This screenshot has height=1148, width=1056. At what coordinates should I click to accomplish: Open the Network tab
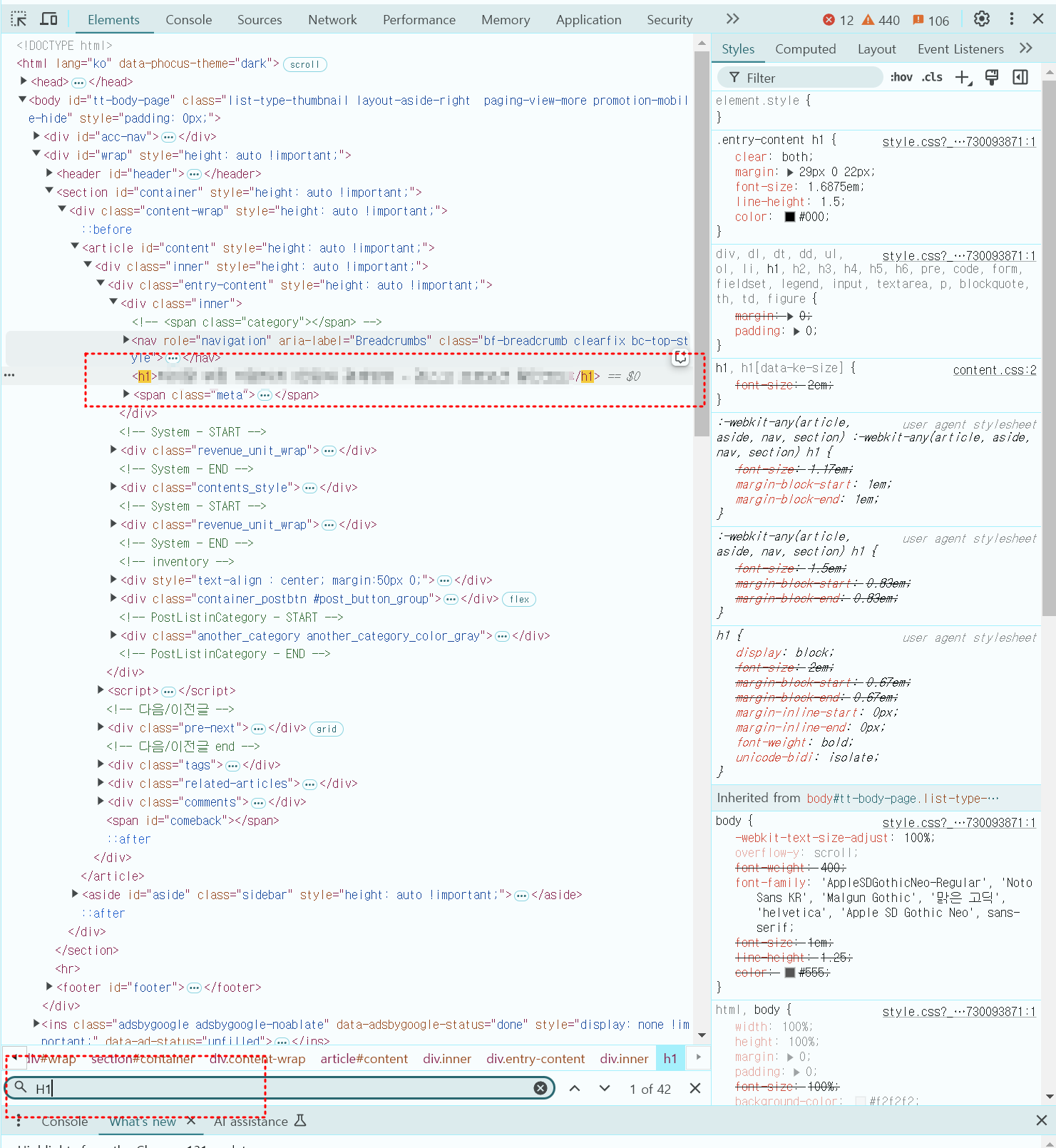pos(332,20)
